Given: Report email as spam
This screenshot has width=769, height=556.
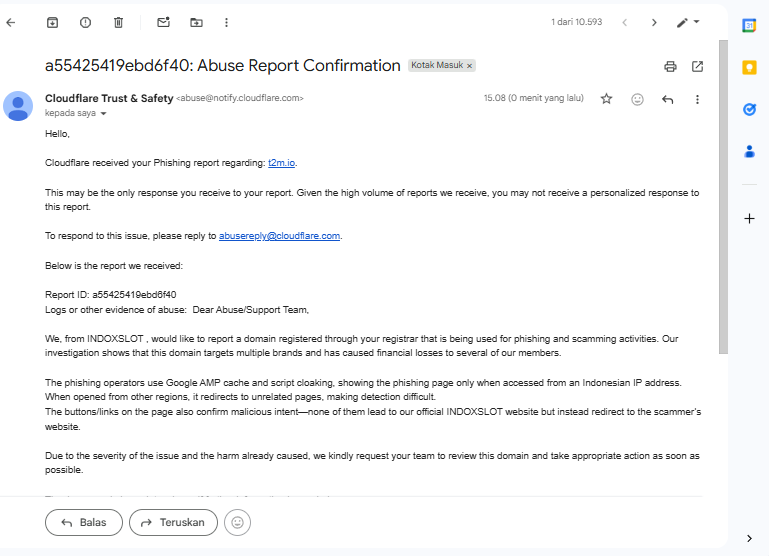Looking at the screenshot, I should tap(85, 22).
